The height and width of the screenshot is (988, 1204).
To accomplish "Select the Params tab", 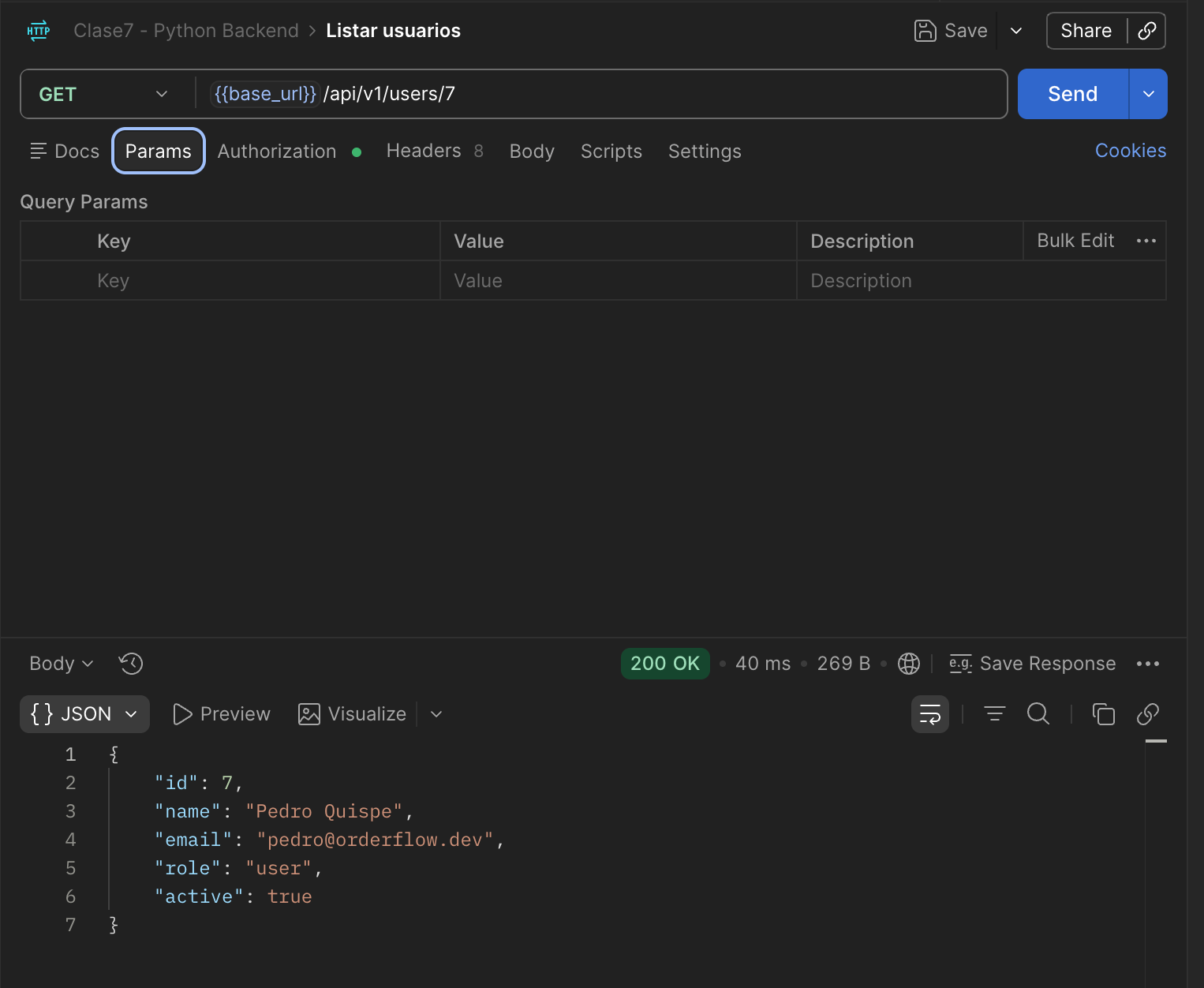I will pyautogui.click(x=159, y=151).
